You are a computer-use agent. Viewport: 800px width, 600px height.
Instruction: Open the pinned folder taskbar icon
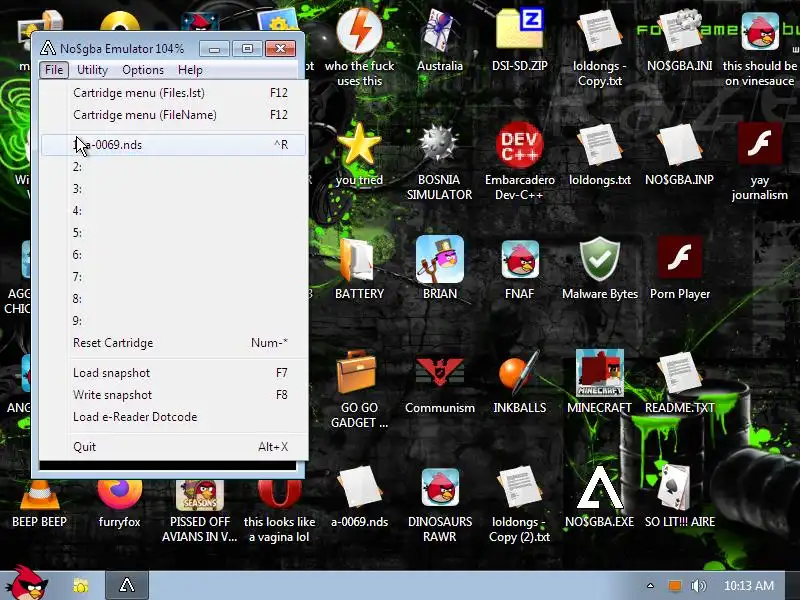pyautogui.click(x=81, y=586)
